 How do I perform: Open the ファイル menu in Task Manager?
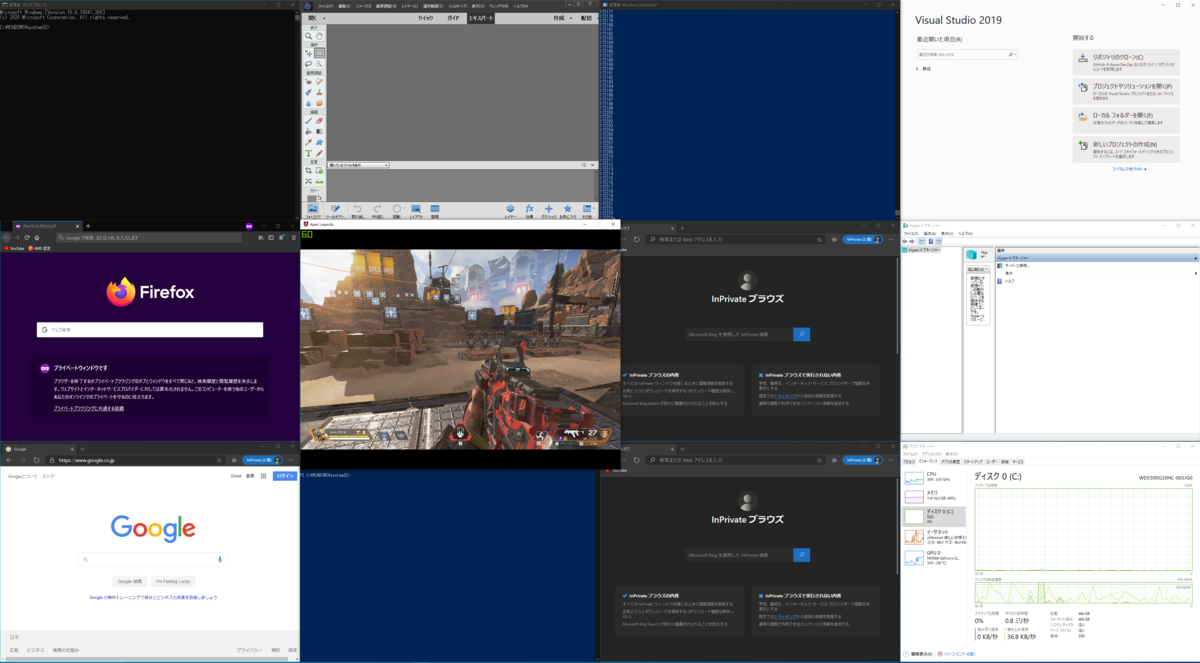pos(908,454)
